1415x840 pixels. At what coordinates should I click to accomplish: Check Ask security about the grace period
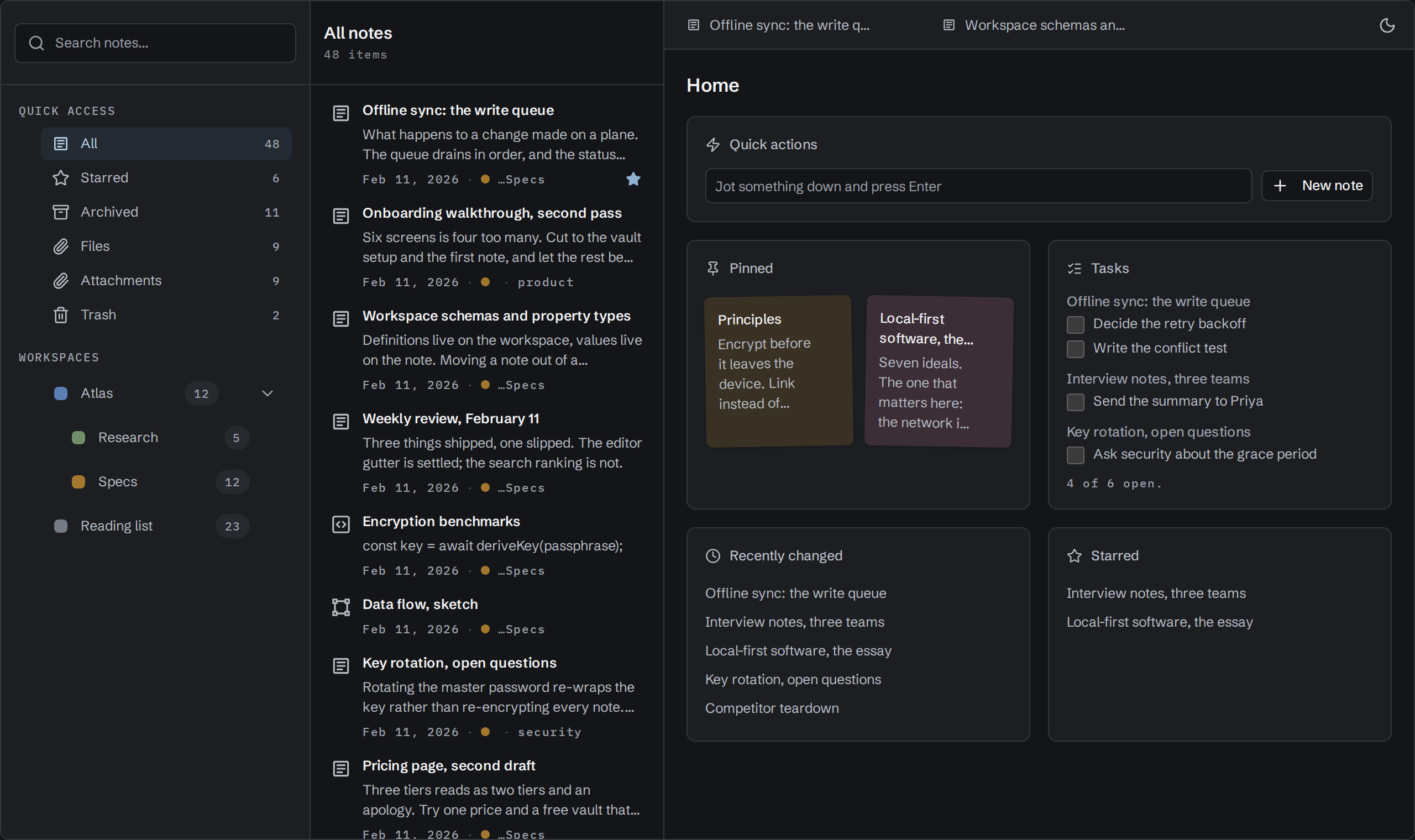click(1075, 454)
